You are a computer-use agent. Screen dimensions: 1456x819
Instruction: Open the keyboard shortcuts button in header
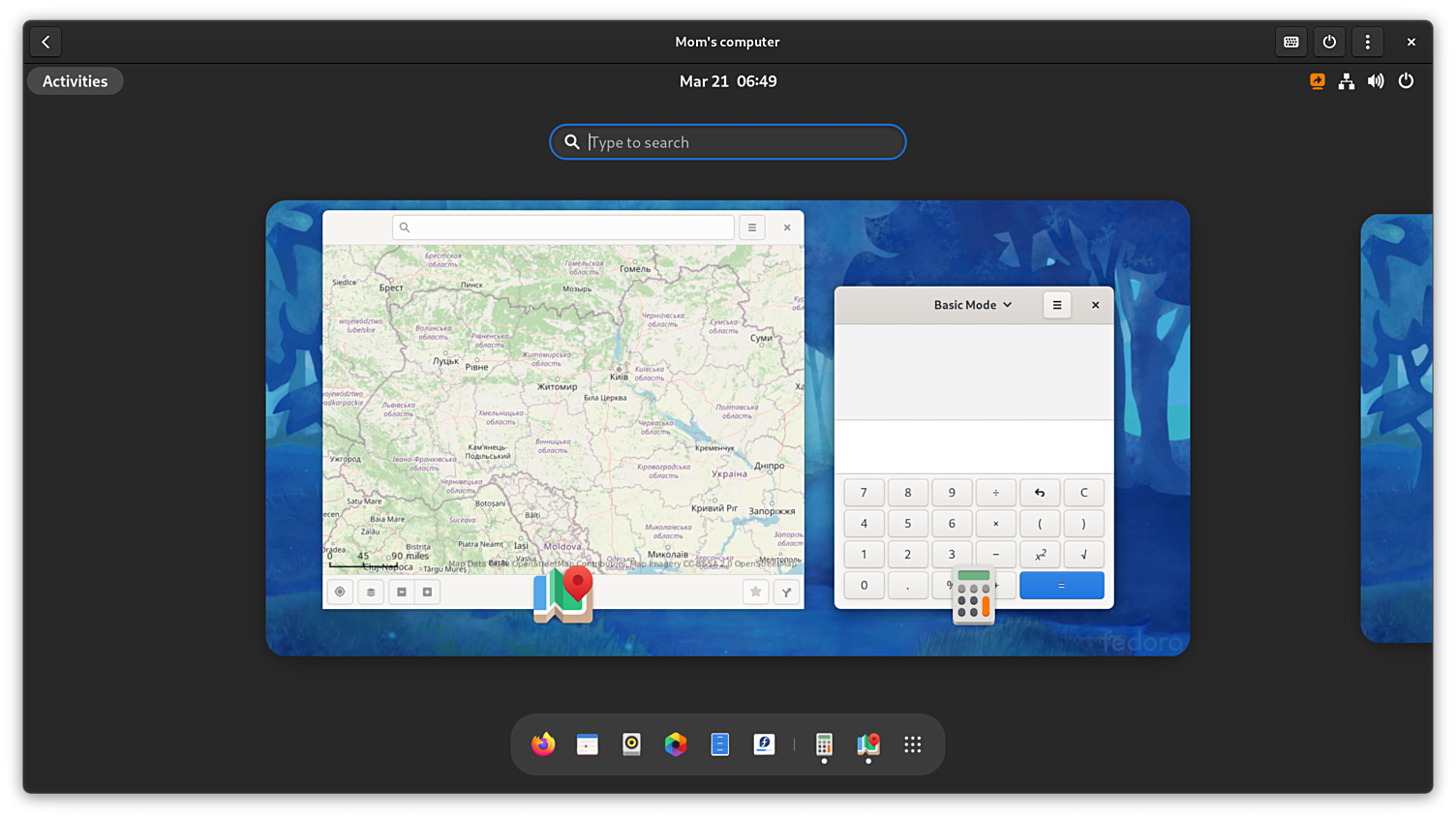coord(1291,42)
